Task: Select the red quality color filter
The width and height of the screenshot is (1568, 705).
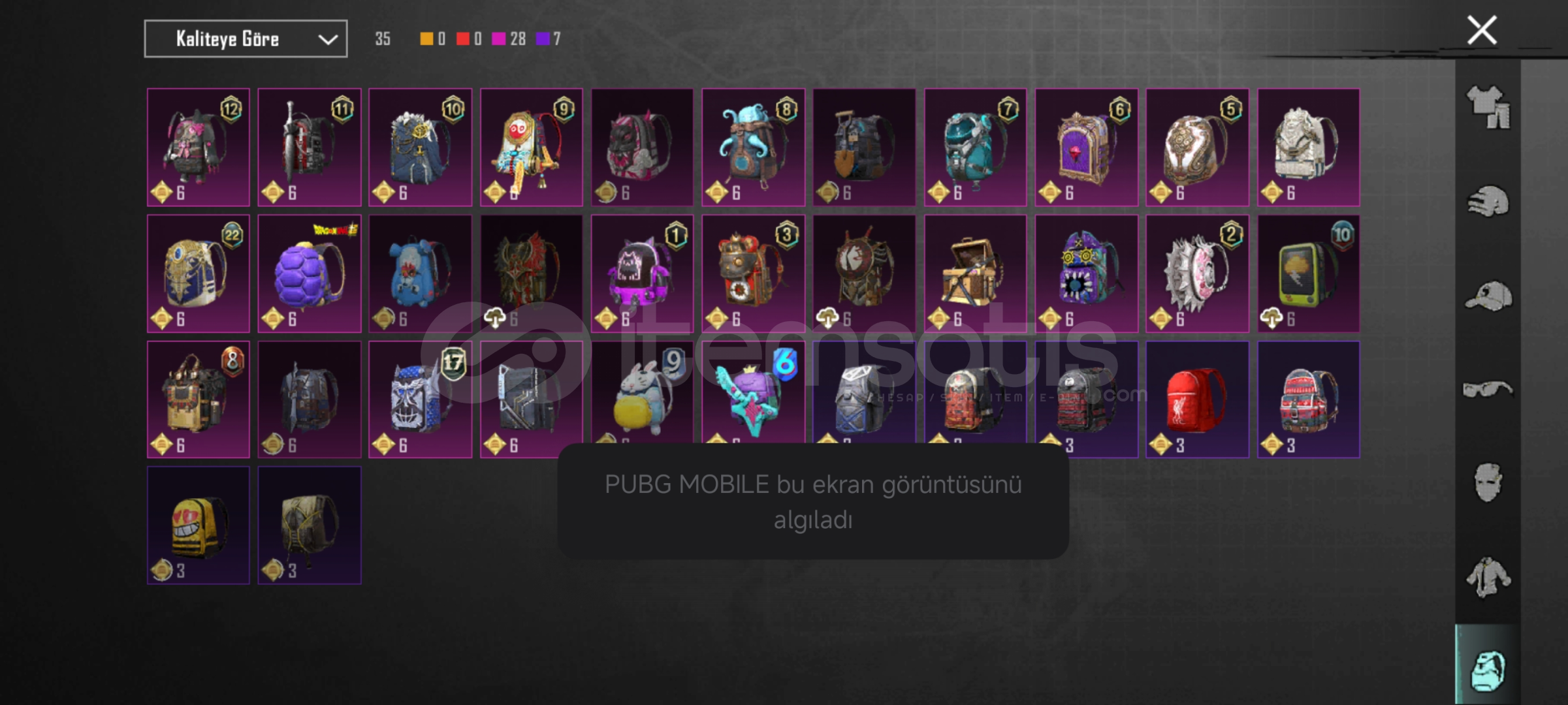Action: 469,39
